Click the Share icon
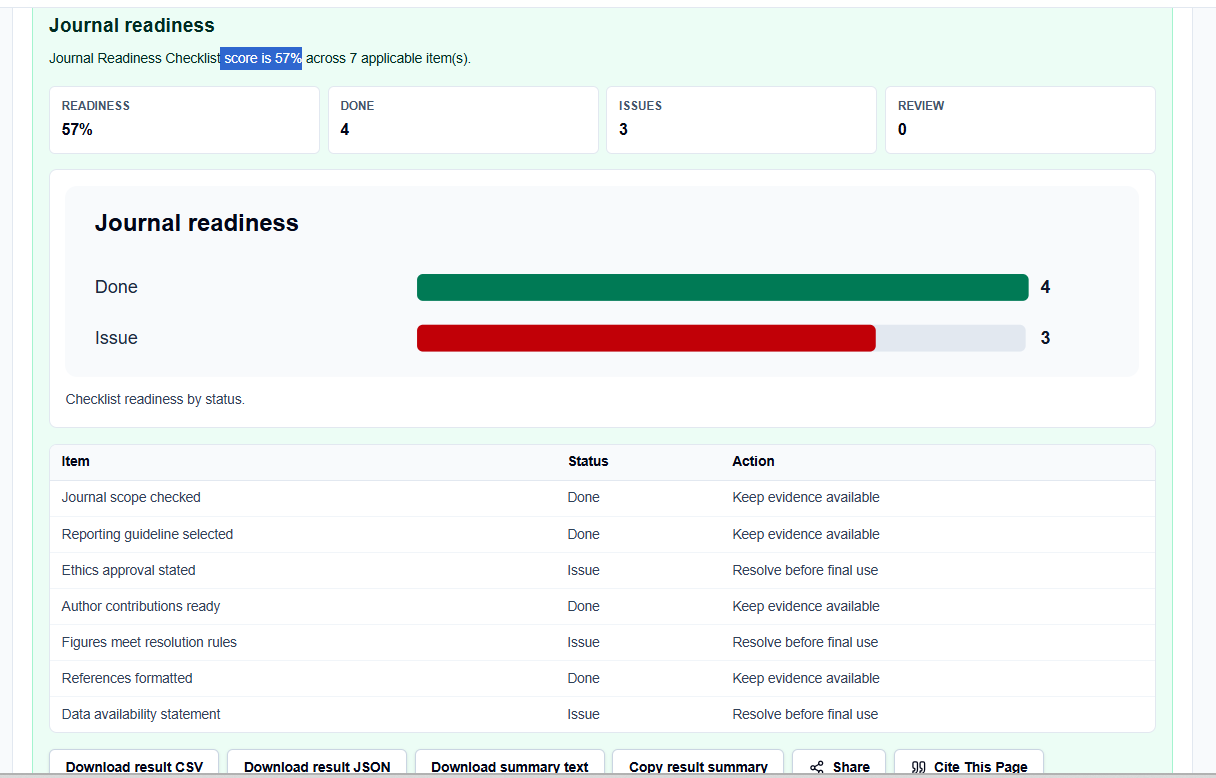The width and height of the screenshot is (1216, 778). [816, 767]
